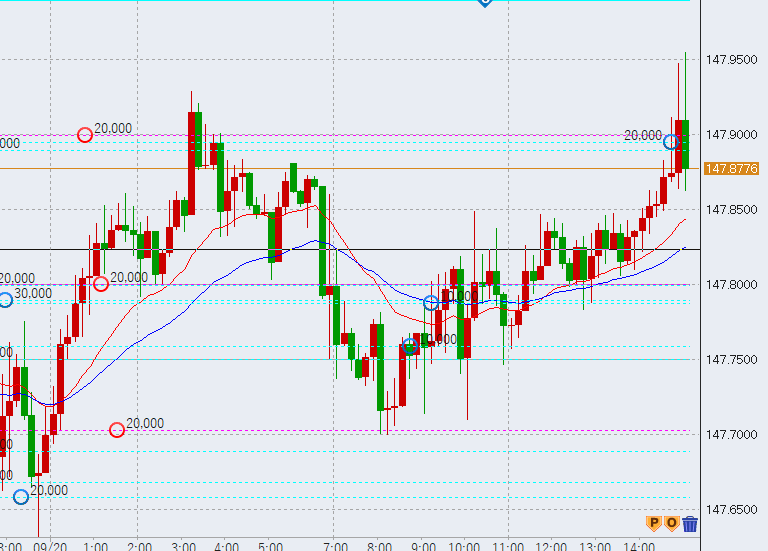Click the orange O order badge icon
The width and height of the screenshot is (768, 551).
point(672,522)
